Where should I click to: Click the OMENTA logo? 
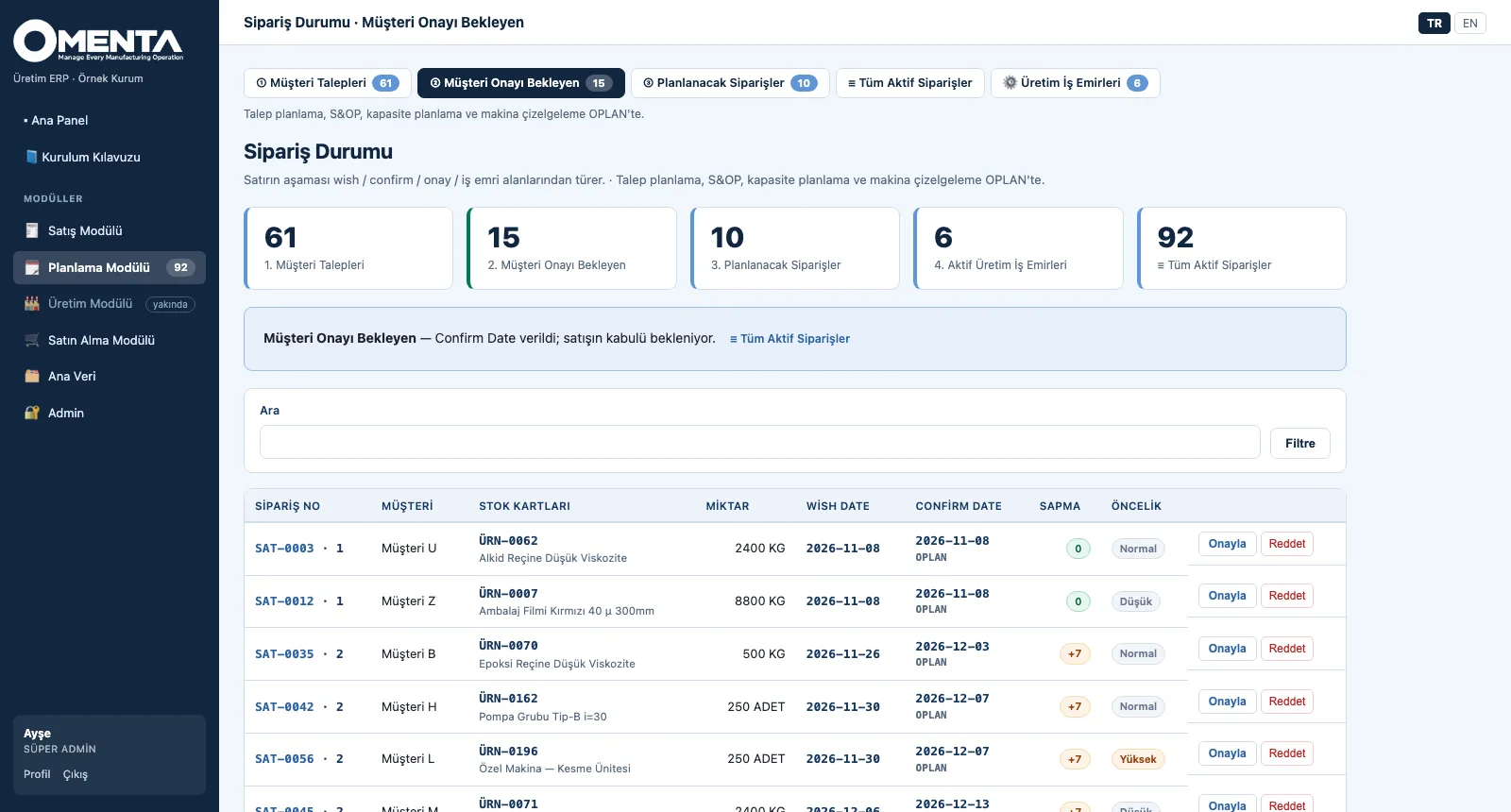coord(98,41)
